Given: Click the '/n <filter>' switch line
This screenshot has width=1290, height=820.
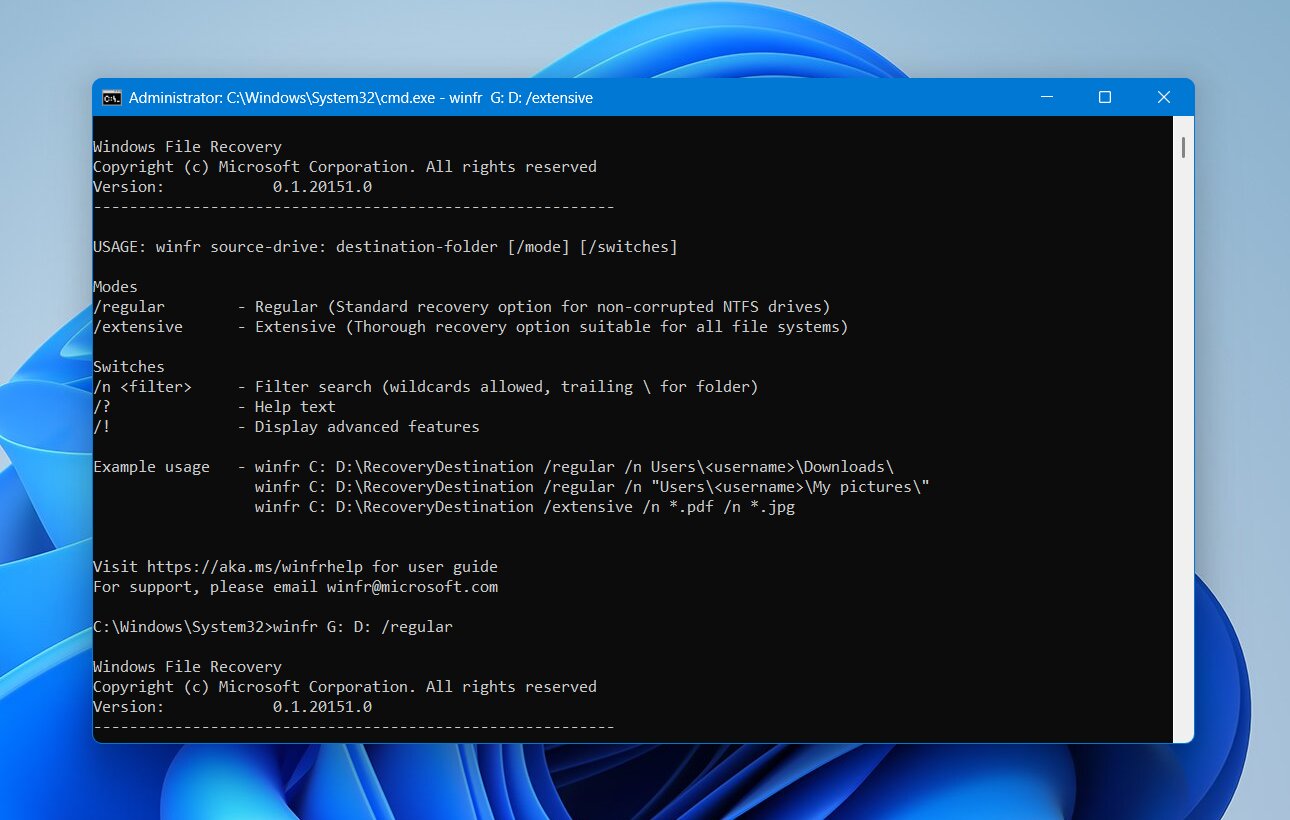Looking at the screenshot, I should [x=426, y=387].
